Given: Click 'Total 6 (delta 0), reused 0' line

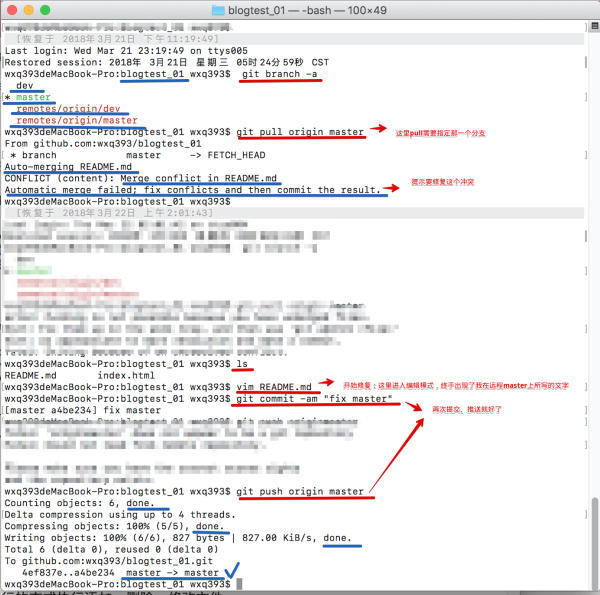Looking at the screenshot, I should [x=111, y=549].
